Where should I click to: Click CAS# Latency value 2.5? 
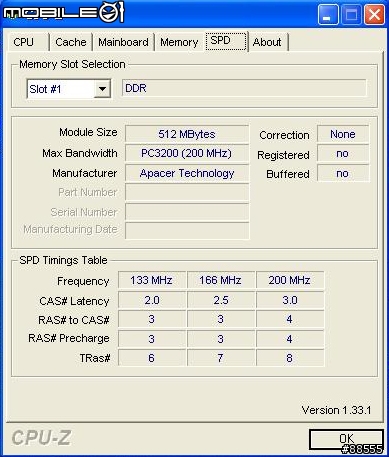[221, 300]
